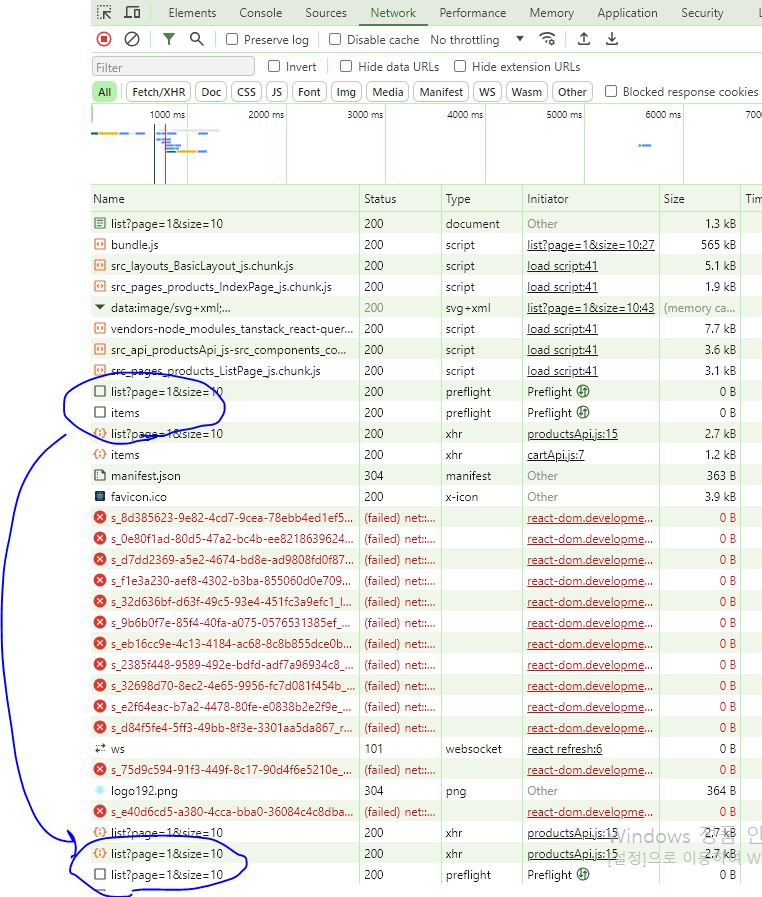The height and width of the screenshot is (897, 762).
Task: Click the 1000 ms overview timeline marker
Action: click(167, 114)
